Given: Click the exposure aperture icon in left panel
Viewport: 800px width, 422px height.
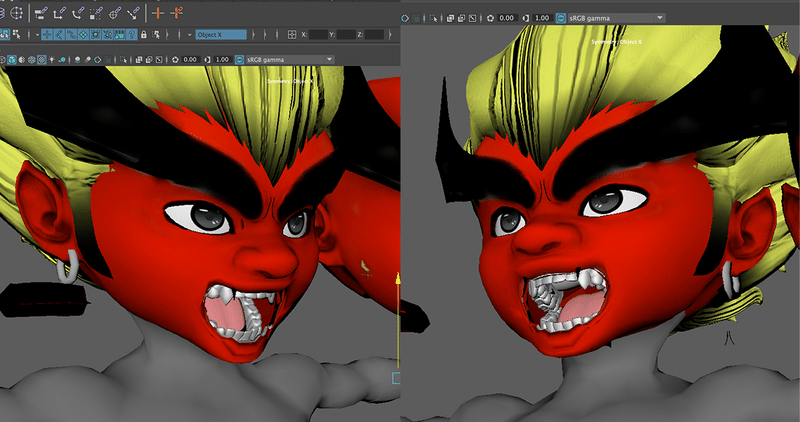Looking at the screenshot, I should click(175, 60).
